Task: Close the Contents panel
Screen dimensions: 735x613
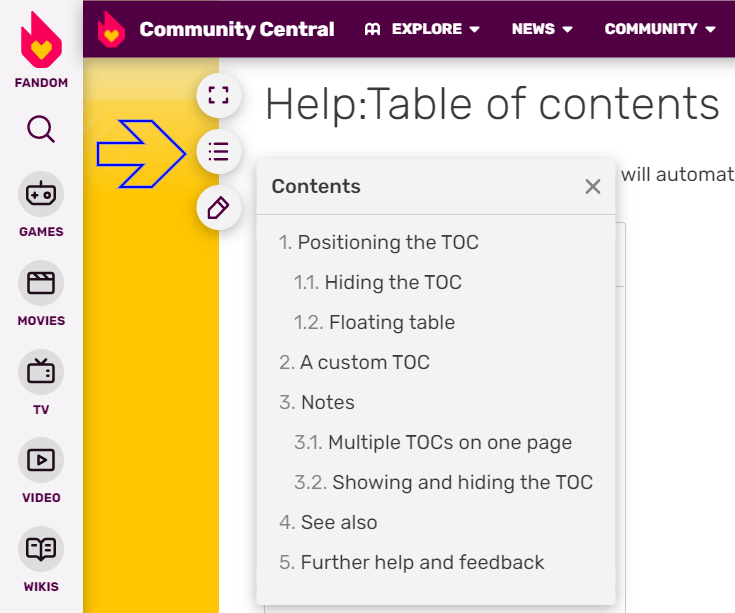Action: (593, 187)
